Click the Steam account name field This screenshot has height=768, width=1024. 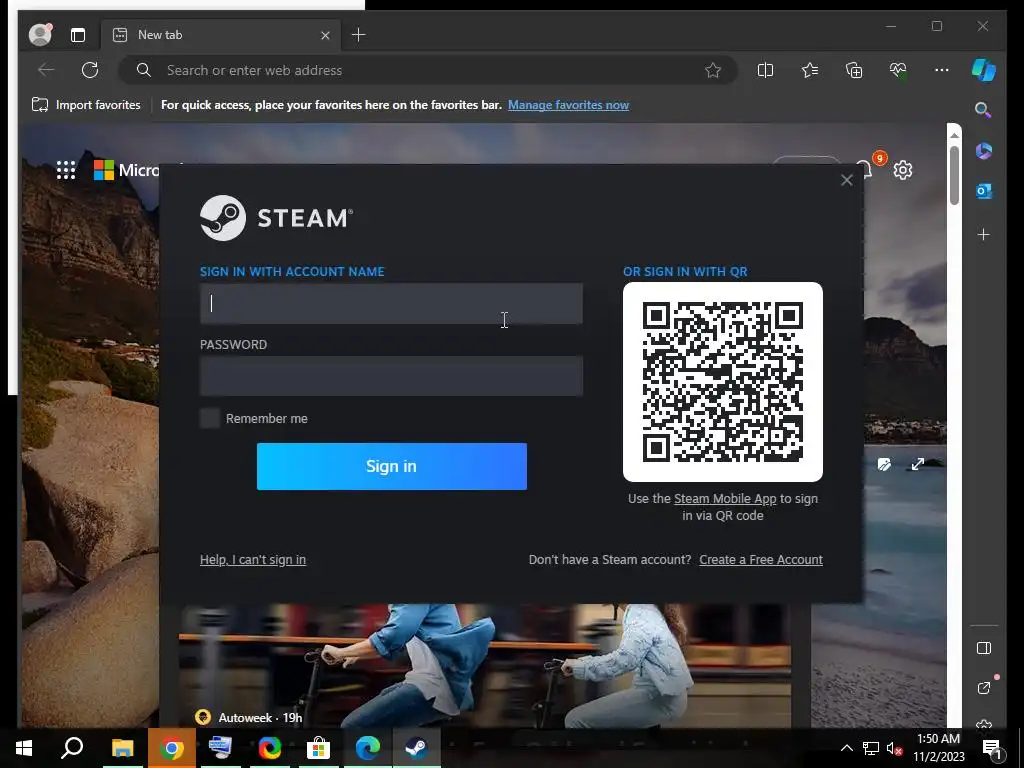tap(391, 304)
